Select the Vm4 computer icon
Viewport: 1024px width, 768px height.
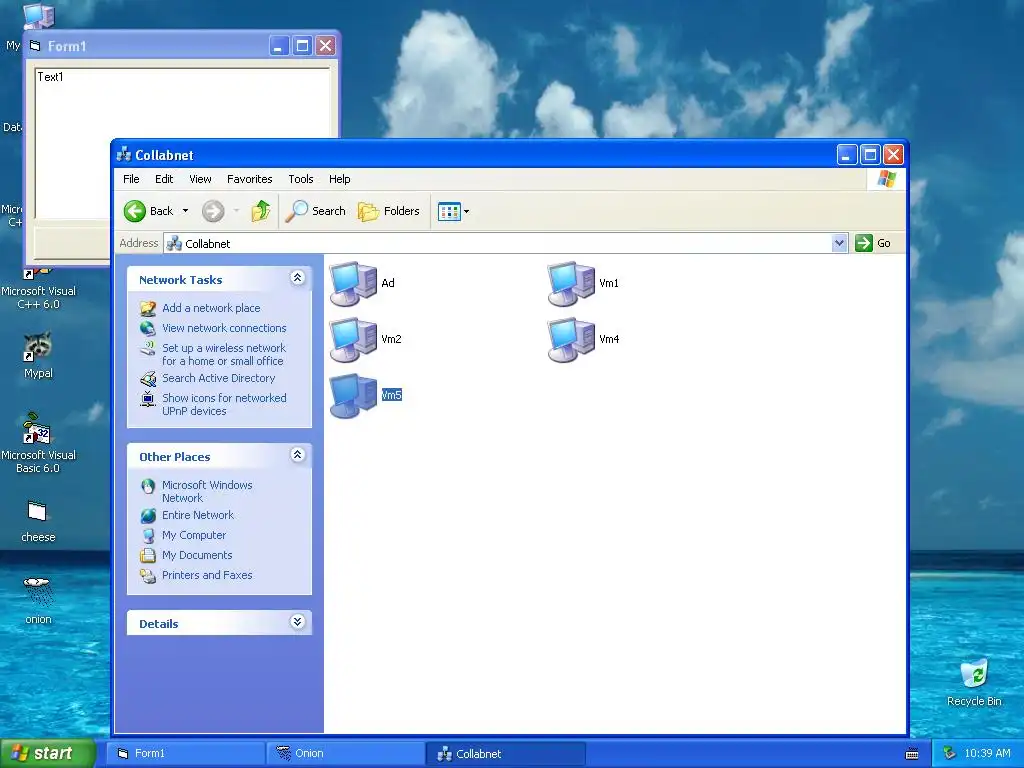[571, 340]
